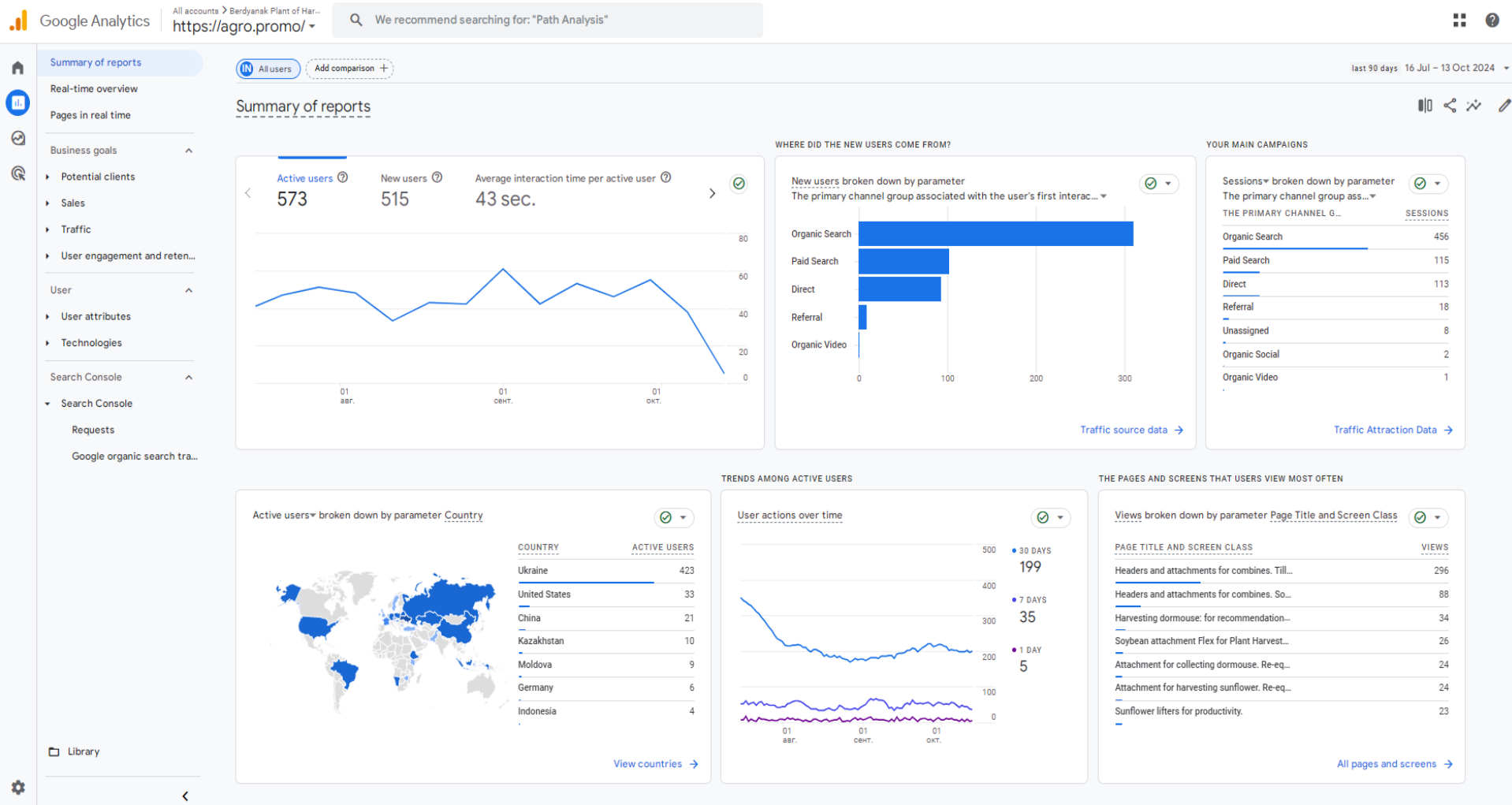Click the green check on Views card
This screenshot has height=805, width=1512.
(1420, 518)
